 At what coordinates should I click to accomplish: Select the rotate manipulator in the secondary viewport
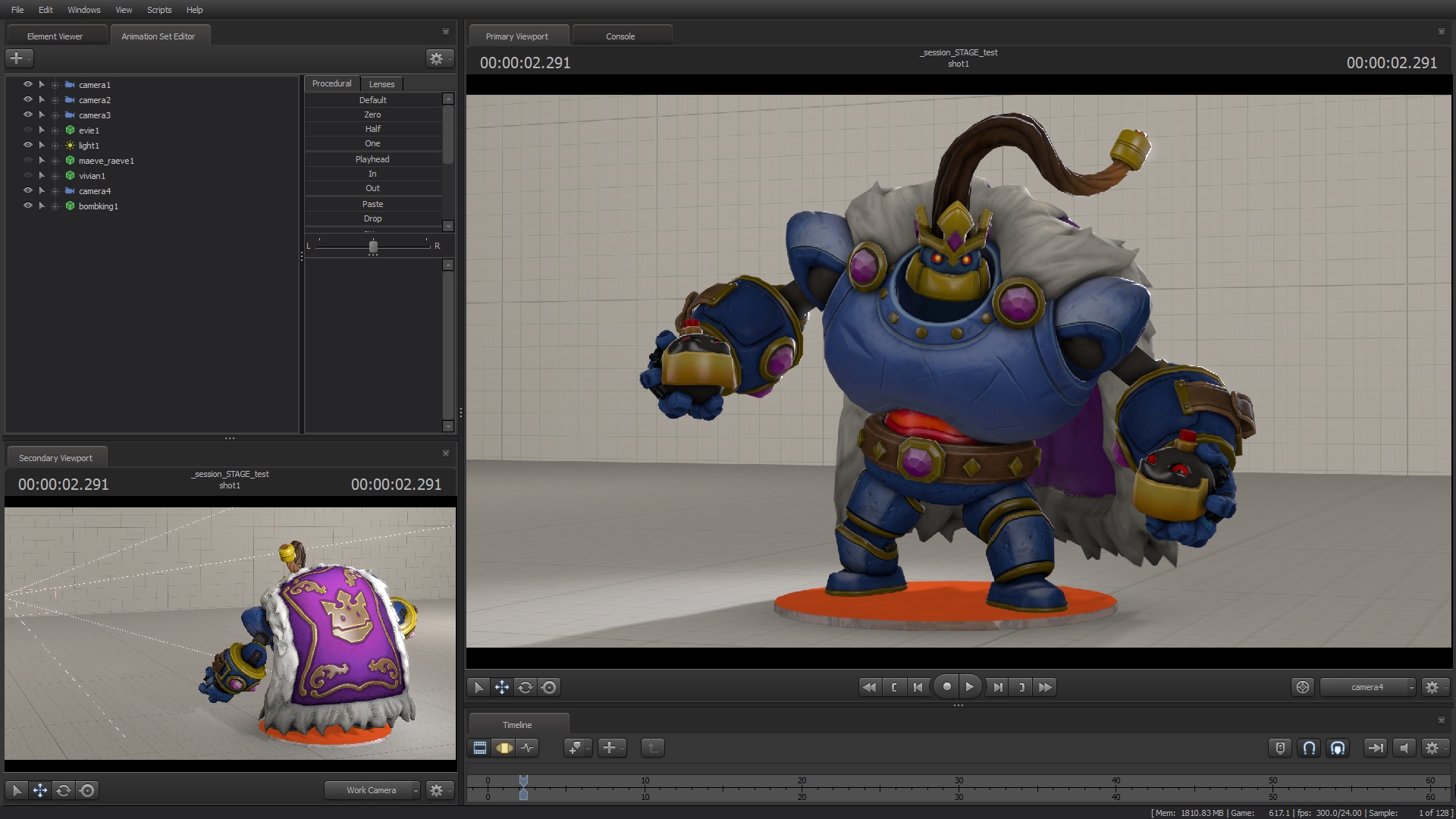pyautogui.click(x=64, y=790)
